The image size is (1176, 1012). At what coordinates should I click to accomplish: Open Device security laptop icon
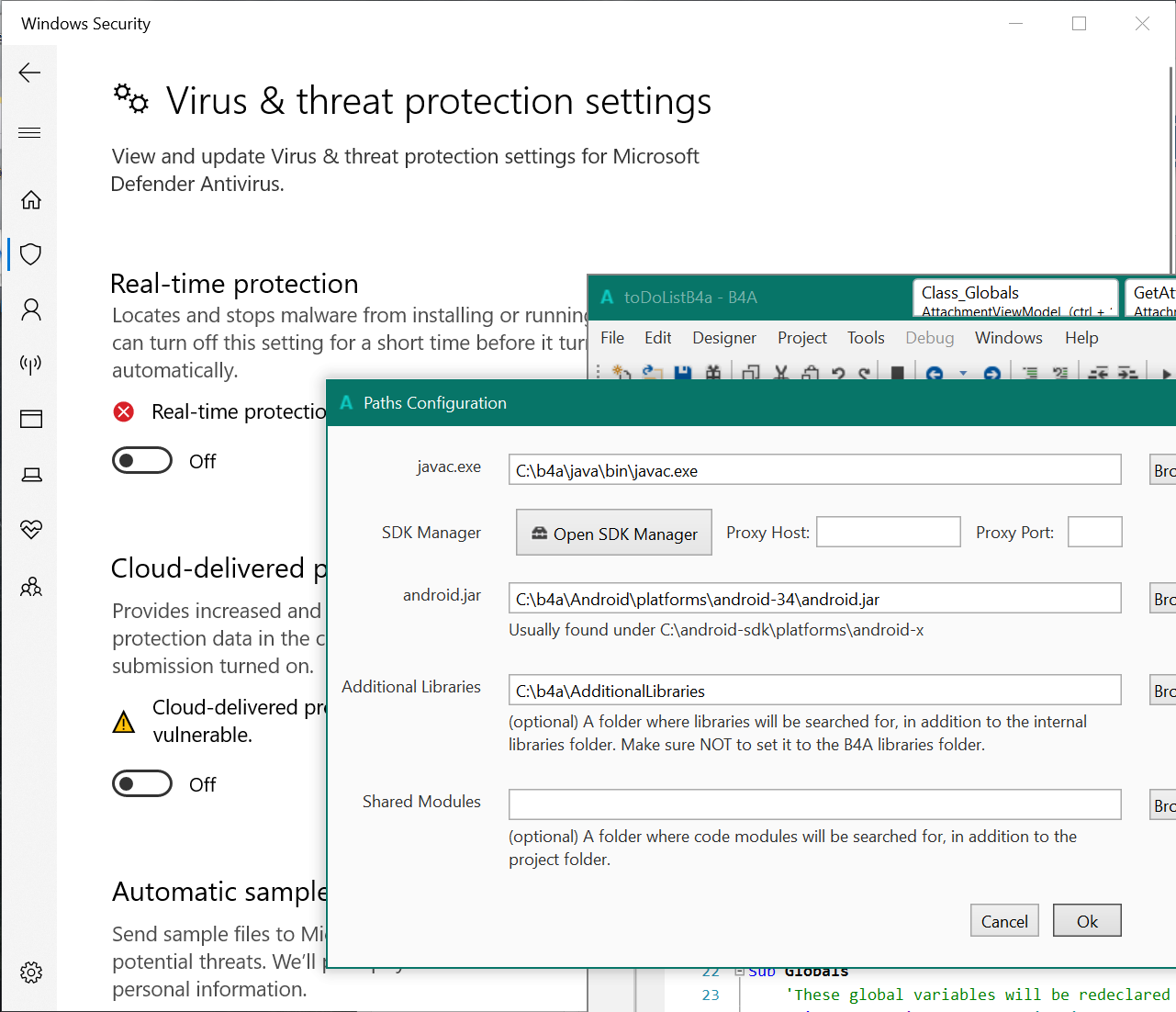(31, 475)
